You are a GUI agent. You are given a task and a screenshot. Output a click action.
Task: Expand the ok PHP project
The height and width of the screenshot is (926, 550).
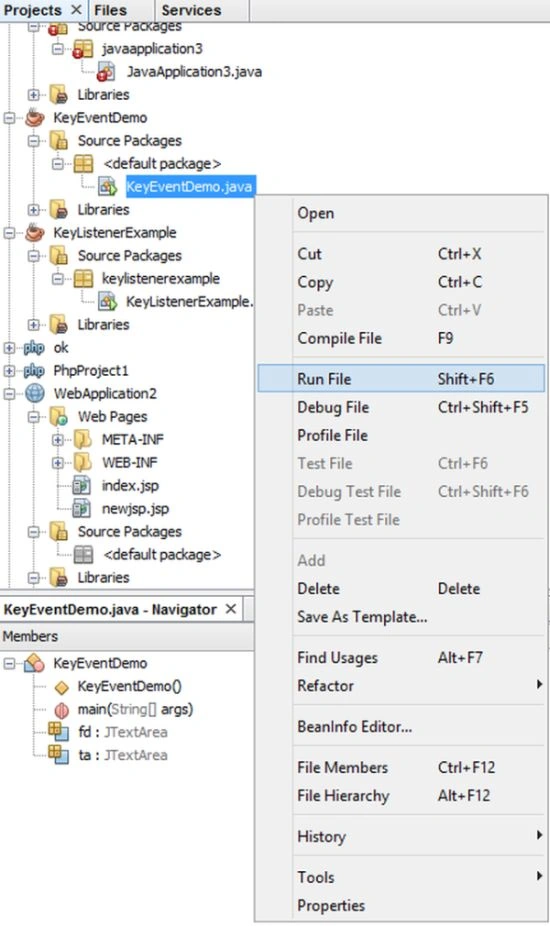pos(9,348)
